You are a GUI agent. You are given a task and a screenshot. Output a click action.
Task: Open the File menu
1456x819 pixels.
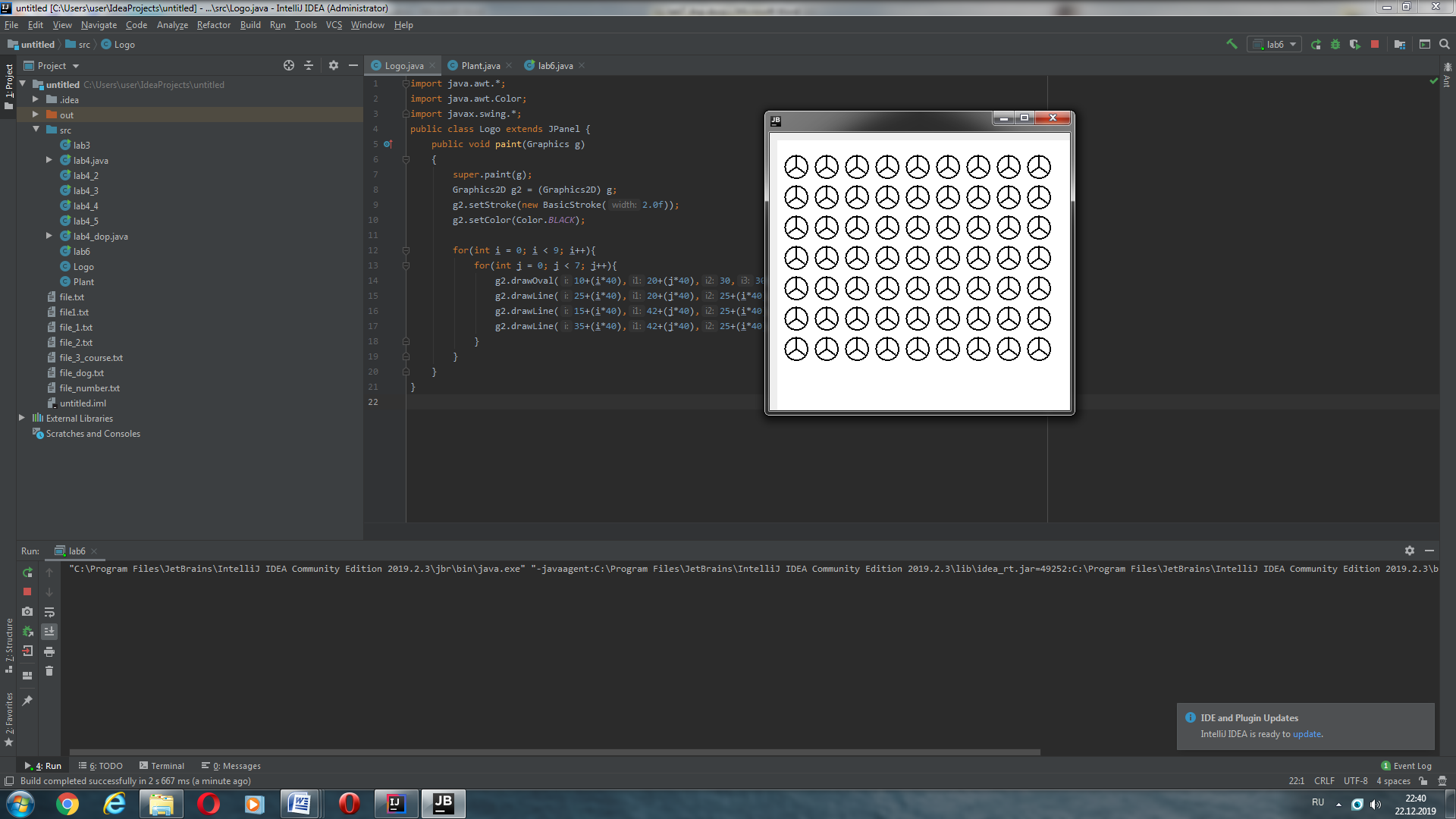tap(11, 25)
